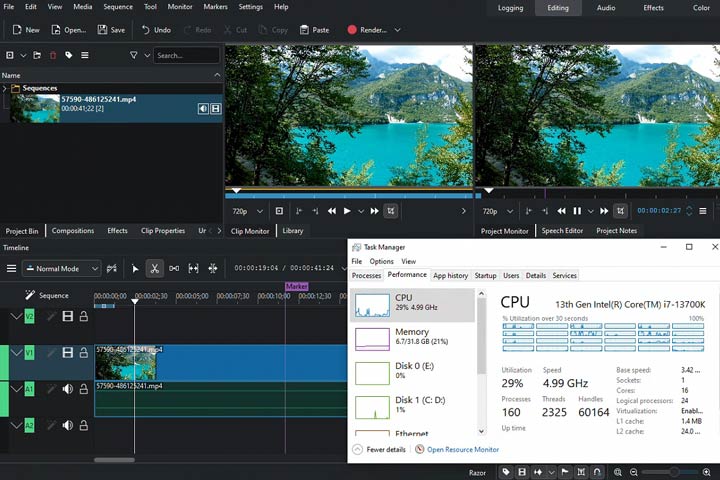Viewport: 720px width, 480px height.
Task: Switch to the Color workspace
Action: [701, 8]
